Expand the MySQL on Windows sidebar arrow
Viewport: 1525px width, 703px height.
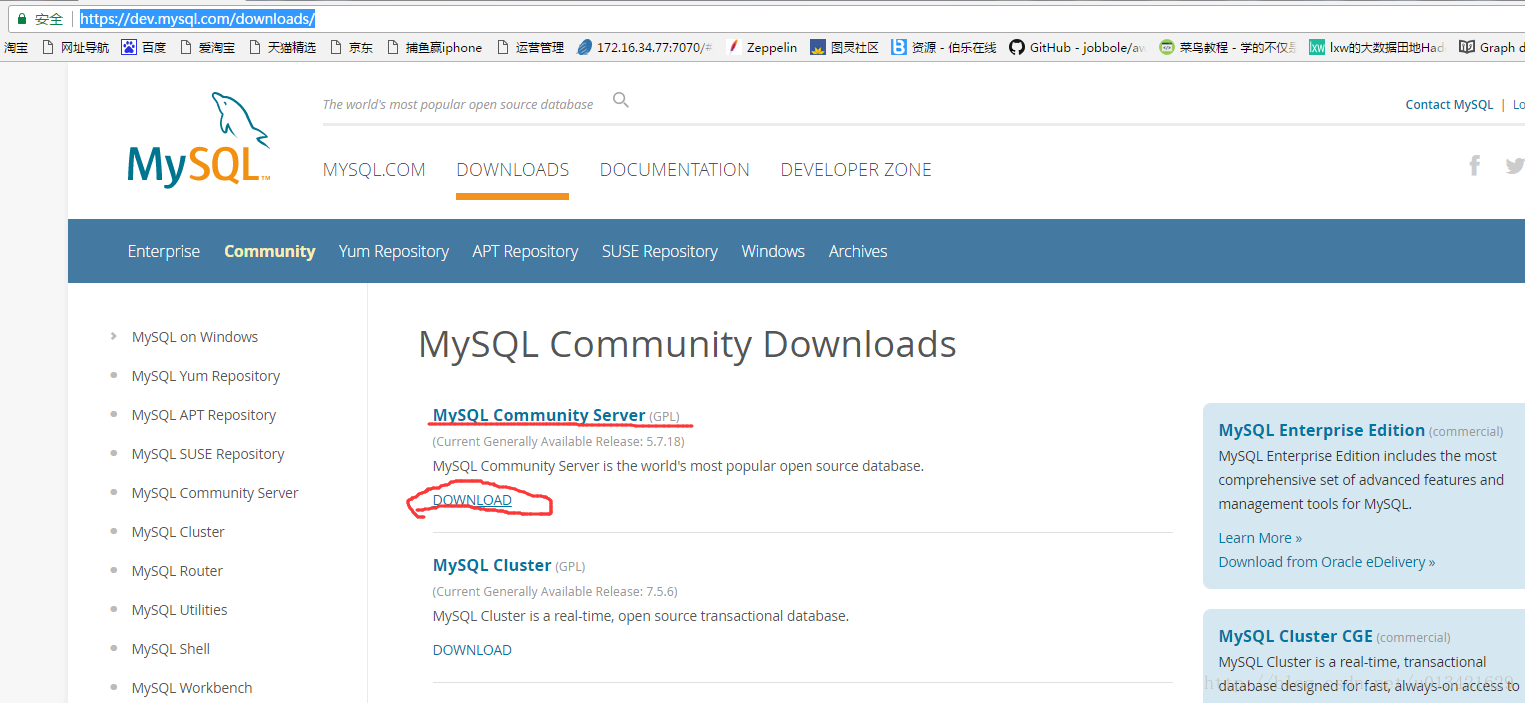(x=114, y=337)
